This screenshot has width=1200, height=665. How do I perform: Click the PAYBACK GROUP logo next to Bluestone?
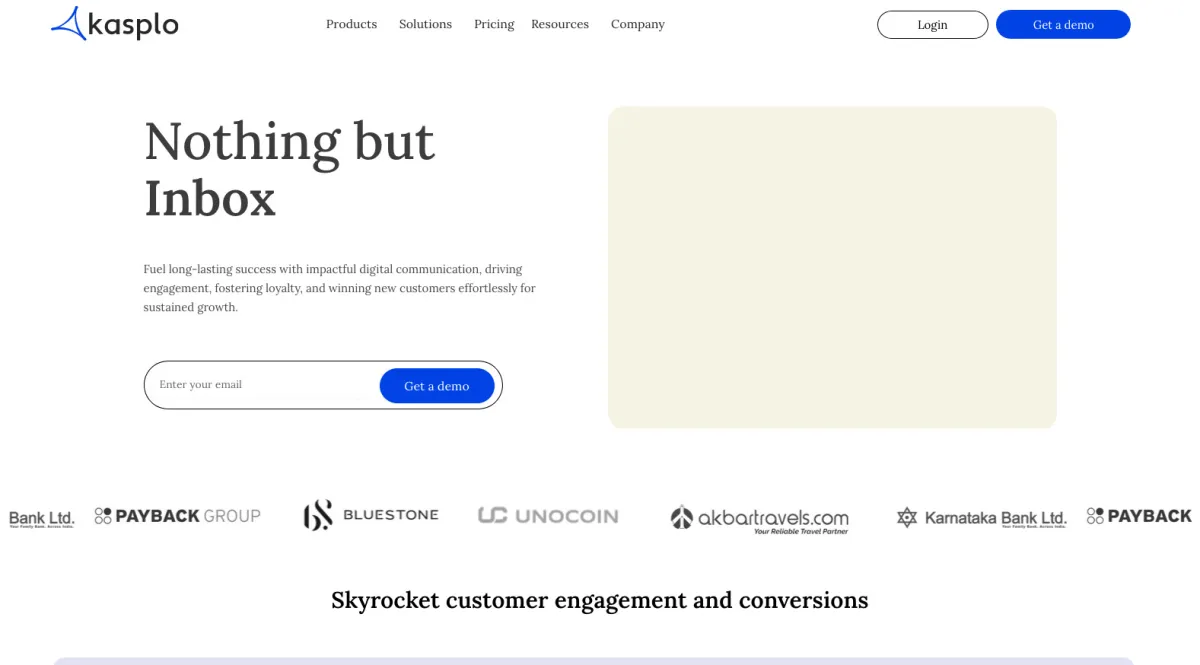[178, 516]
